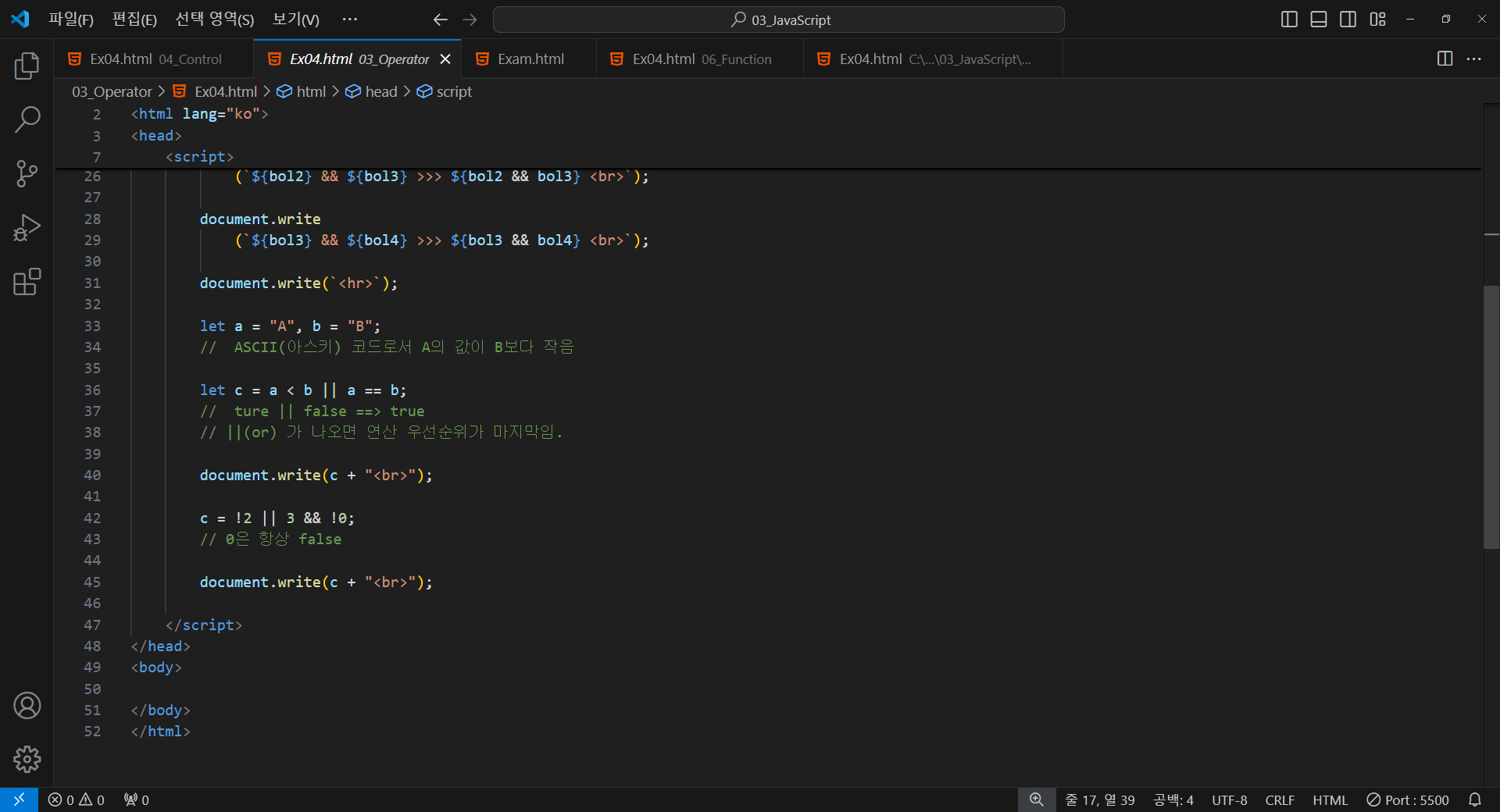Image resolution: width=1500 pixels, height=812 pixels.
Task: Go back in navigation history
Action: pyautogui.click(x=441, y=20)
